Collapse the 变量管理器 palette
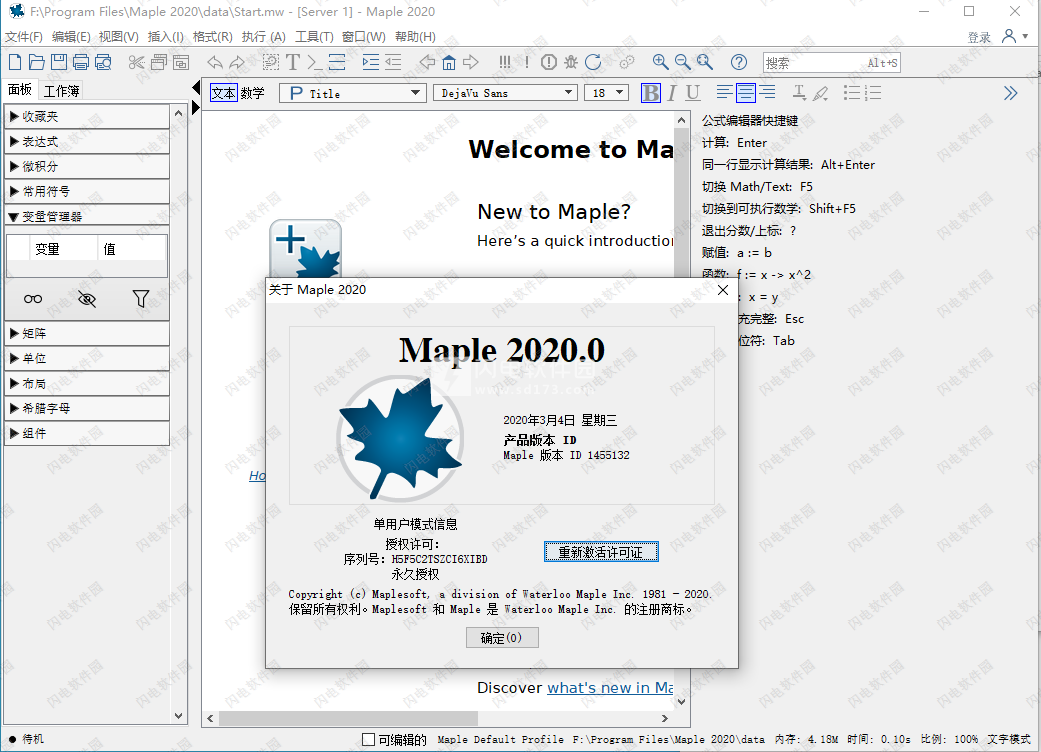The width and height of the screenshot is (1041, 752). click(87, 216)
